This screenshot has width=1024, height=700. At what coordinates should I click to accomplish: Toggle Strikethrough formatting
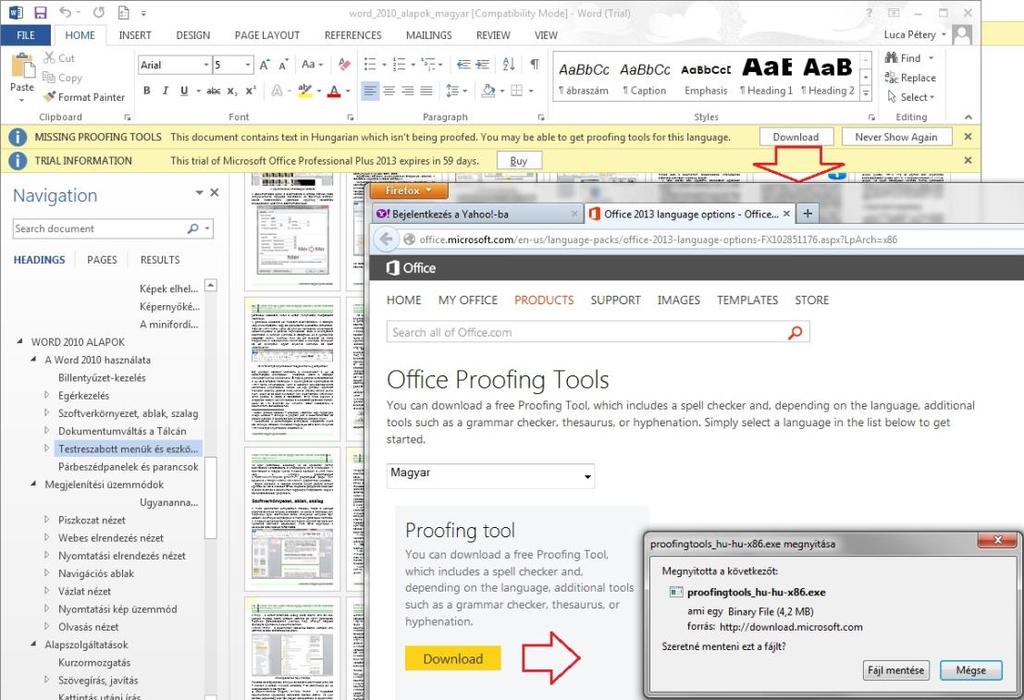(213, 91)
